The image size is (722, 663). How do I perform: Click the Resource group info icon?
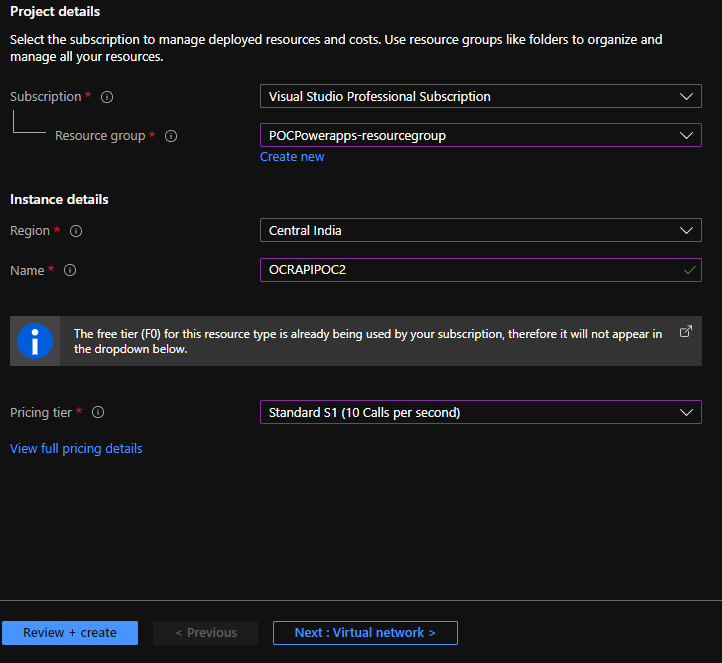[171, 136]
